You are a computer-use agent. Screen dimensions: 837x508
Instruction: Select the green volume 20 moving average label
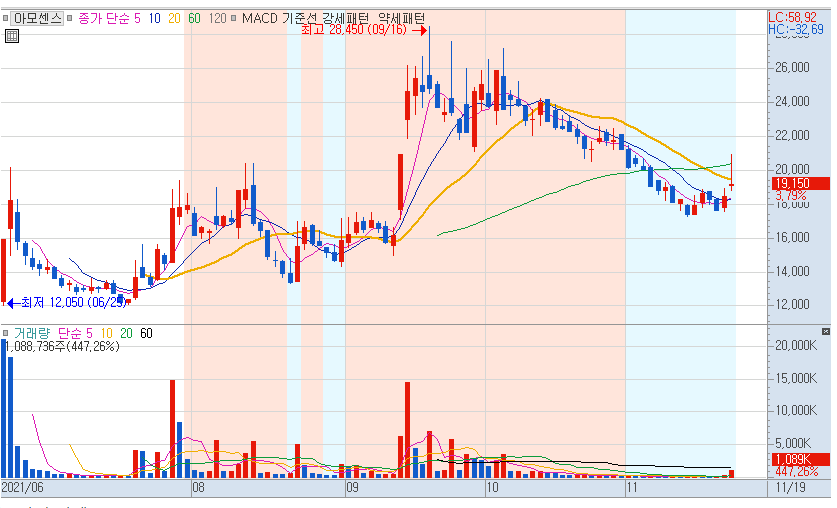coord(126,334)
